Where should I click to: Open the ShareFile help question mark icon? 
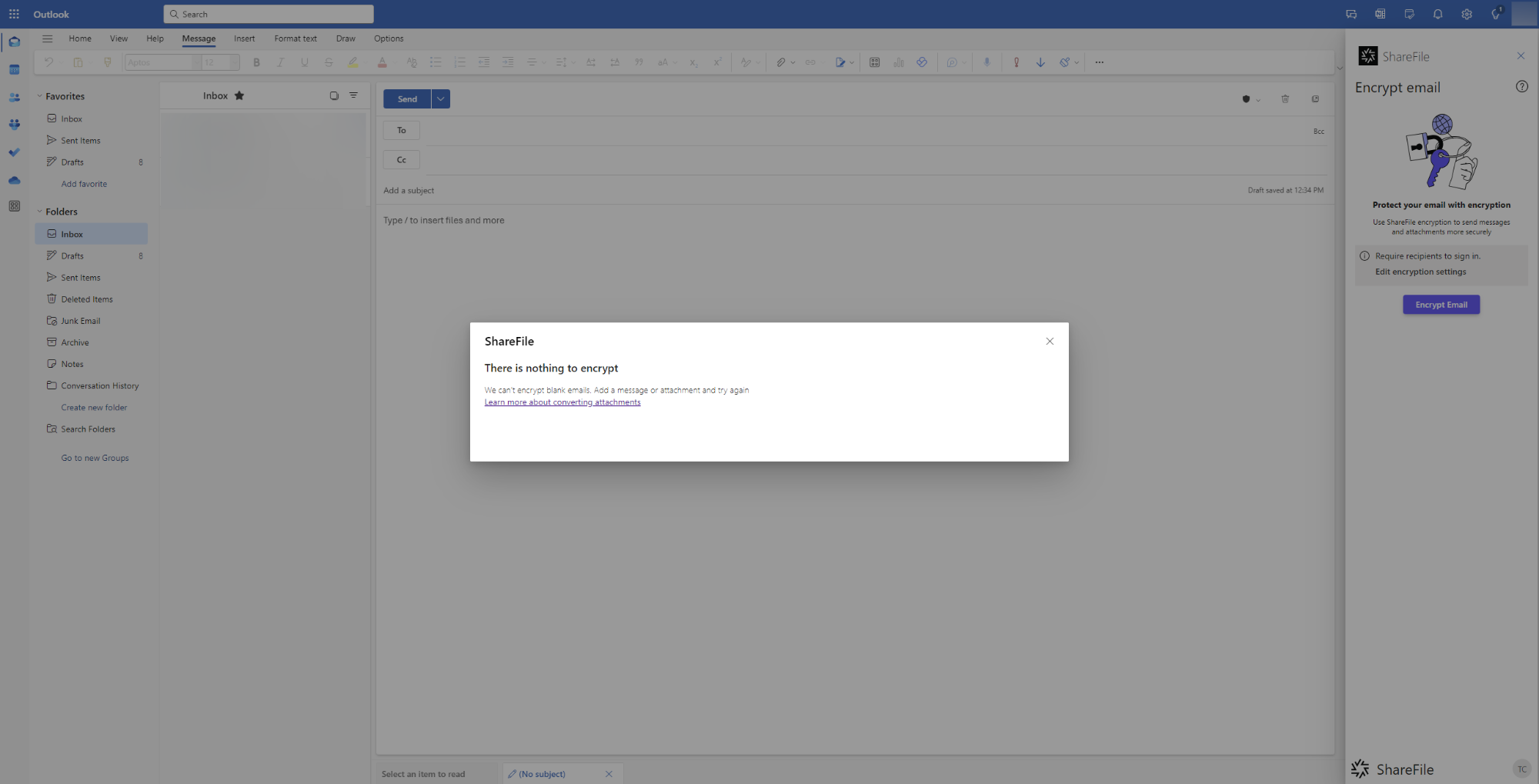(1522, 86)
